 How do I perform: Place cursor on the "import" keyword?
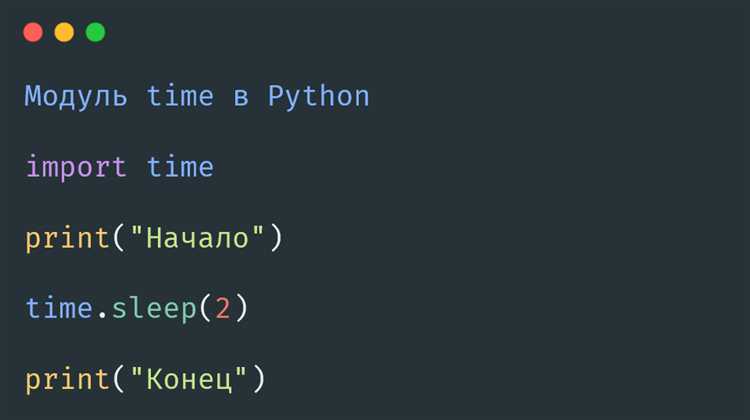[76, 167]
